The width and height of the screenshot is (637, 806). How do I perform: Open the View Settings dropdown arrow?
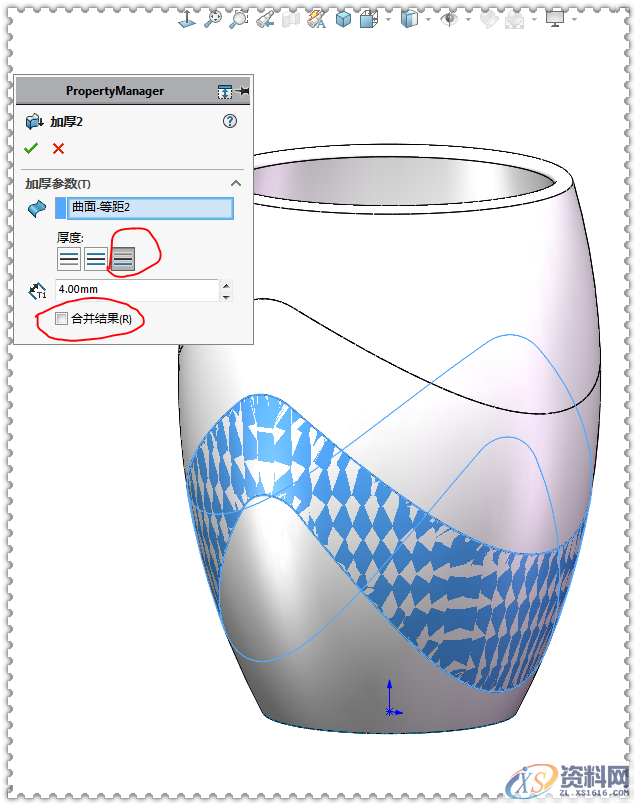[574, 20]
